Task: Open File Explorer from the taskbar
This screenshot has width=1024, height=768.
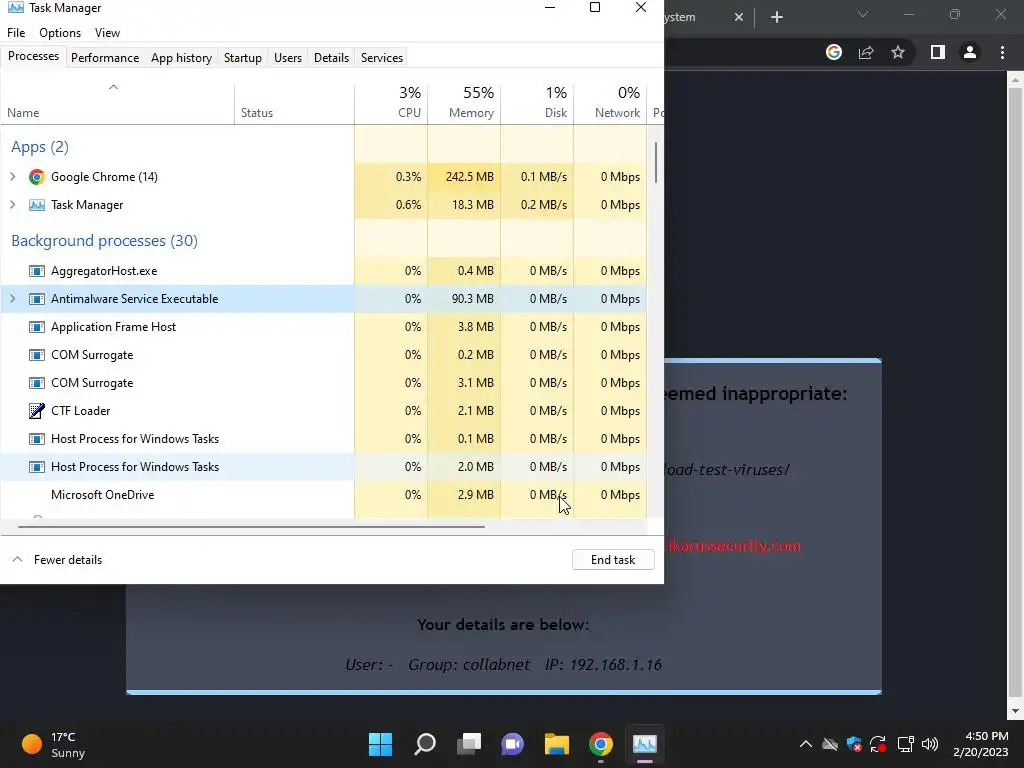Action: coord(557,744)
